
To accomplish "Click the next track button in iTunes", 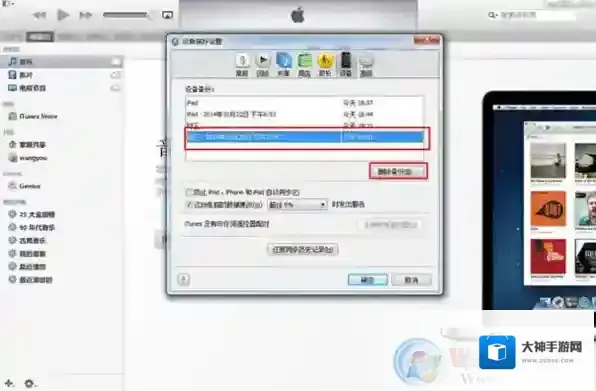I will pos(86,15).
